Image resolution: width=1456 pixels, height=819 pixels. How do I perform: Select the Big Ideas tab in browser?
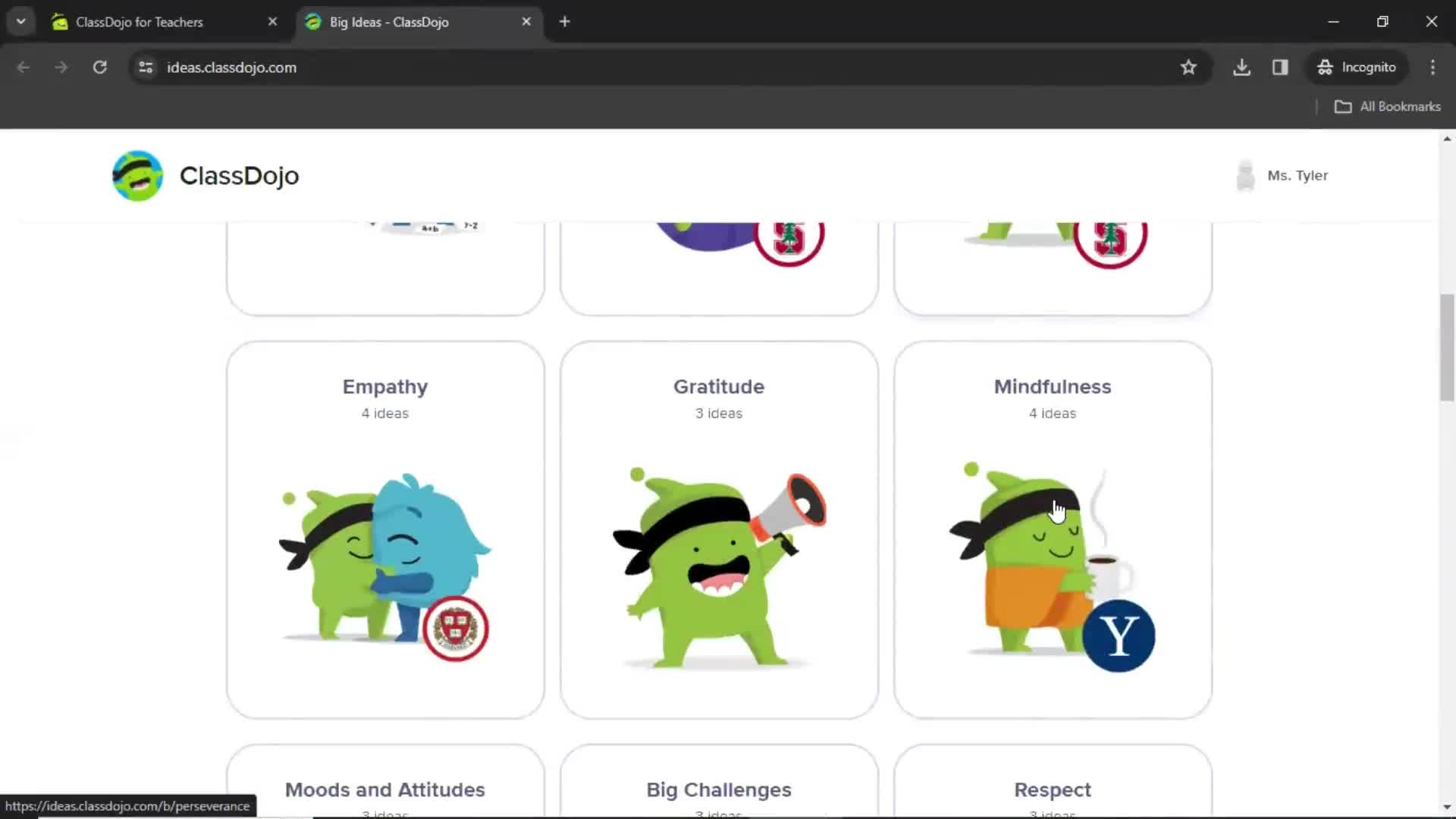tap(390, 22)
